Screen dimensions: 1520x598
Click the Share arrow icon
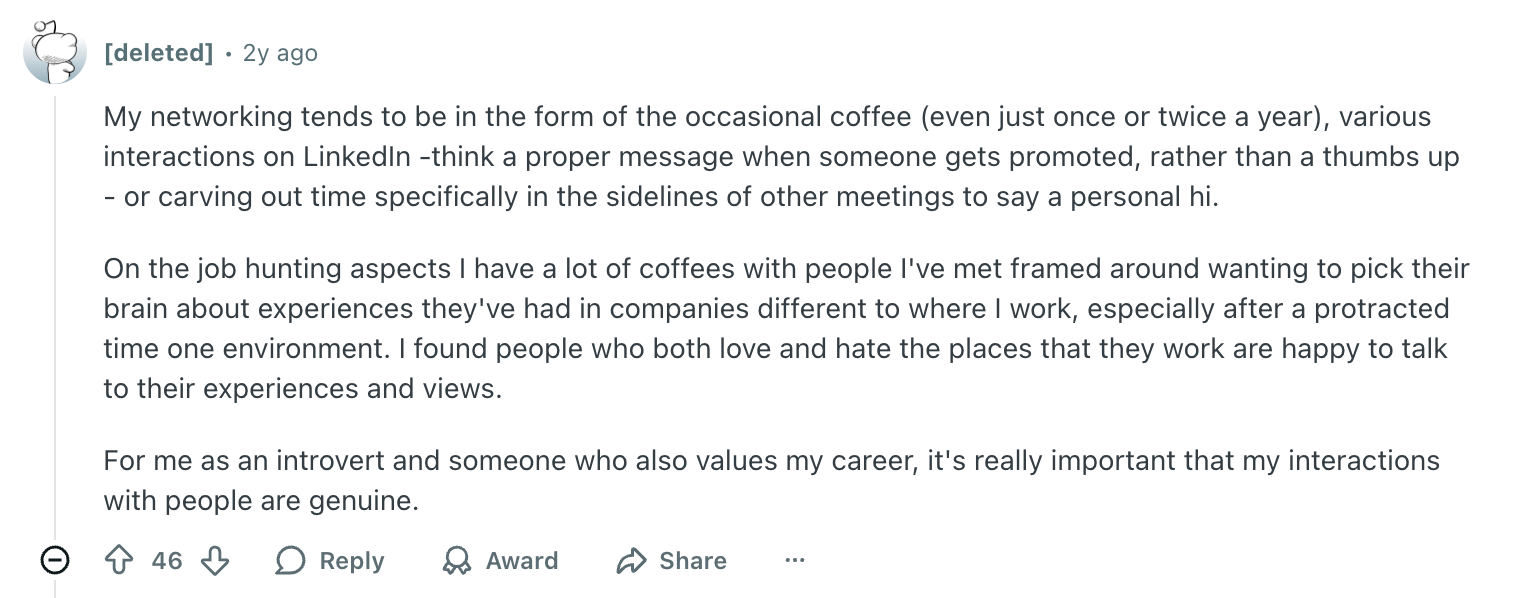[631, 561]
